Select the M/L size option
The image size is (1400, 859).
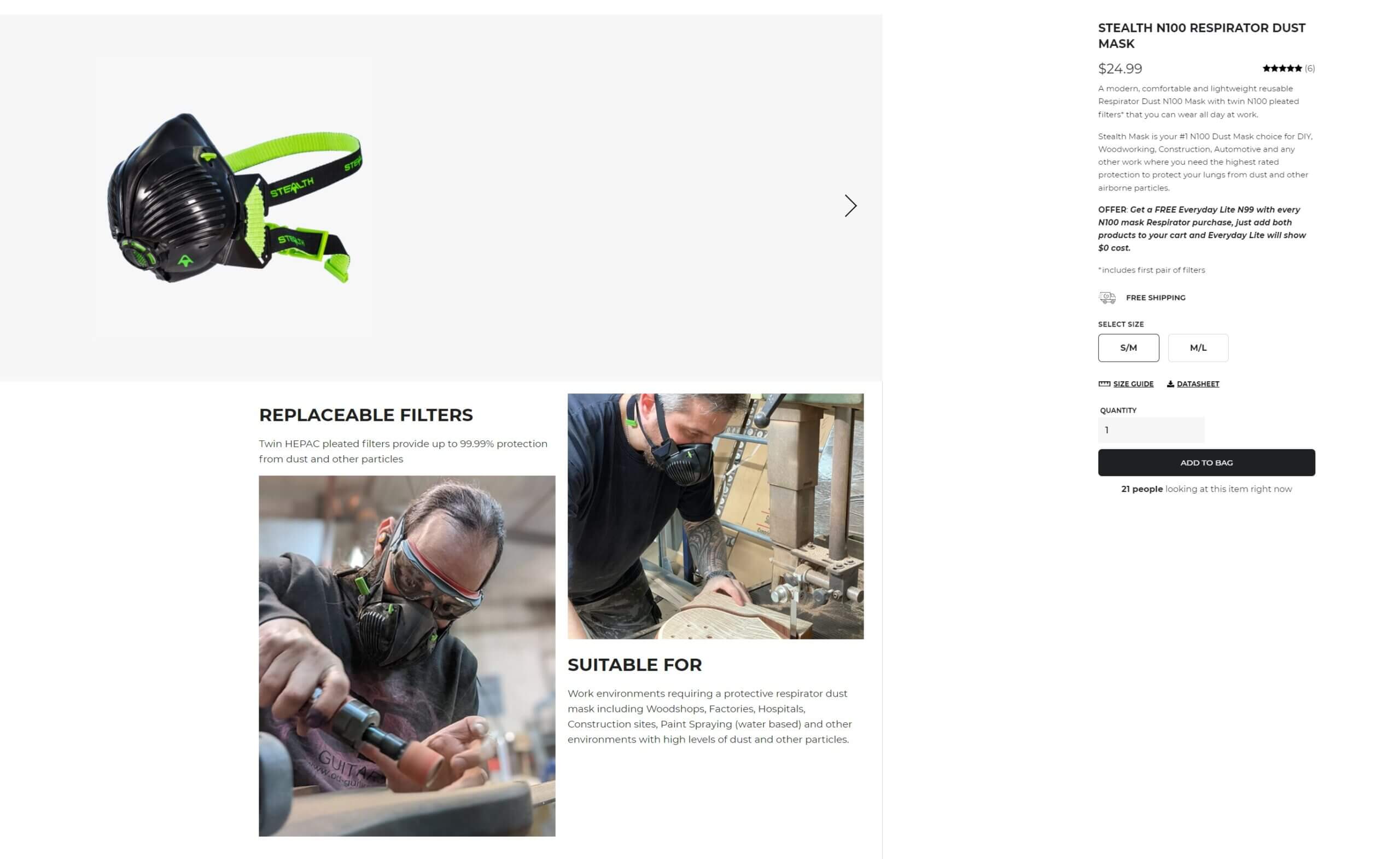pyautogui.click(x=1198, y=347)
